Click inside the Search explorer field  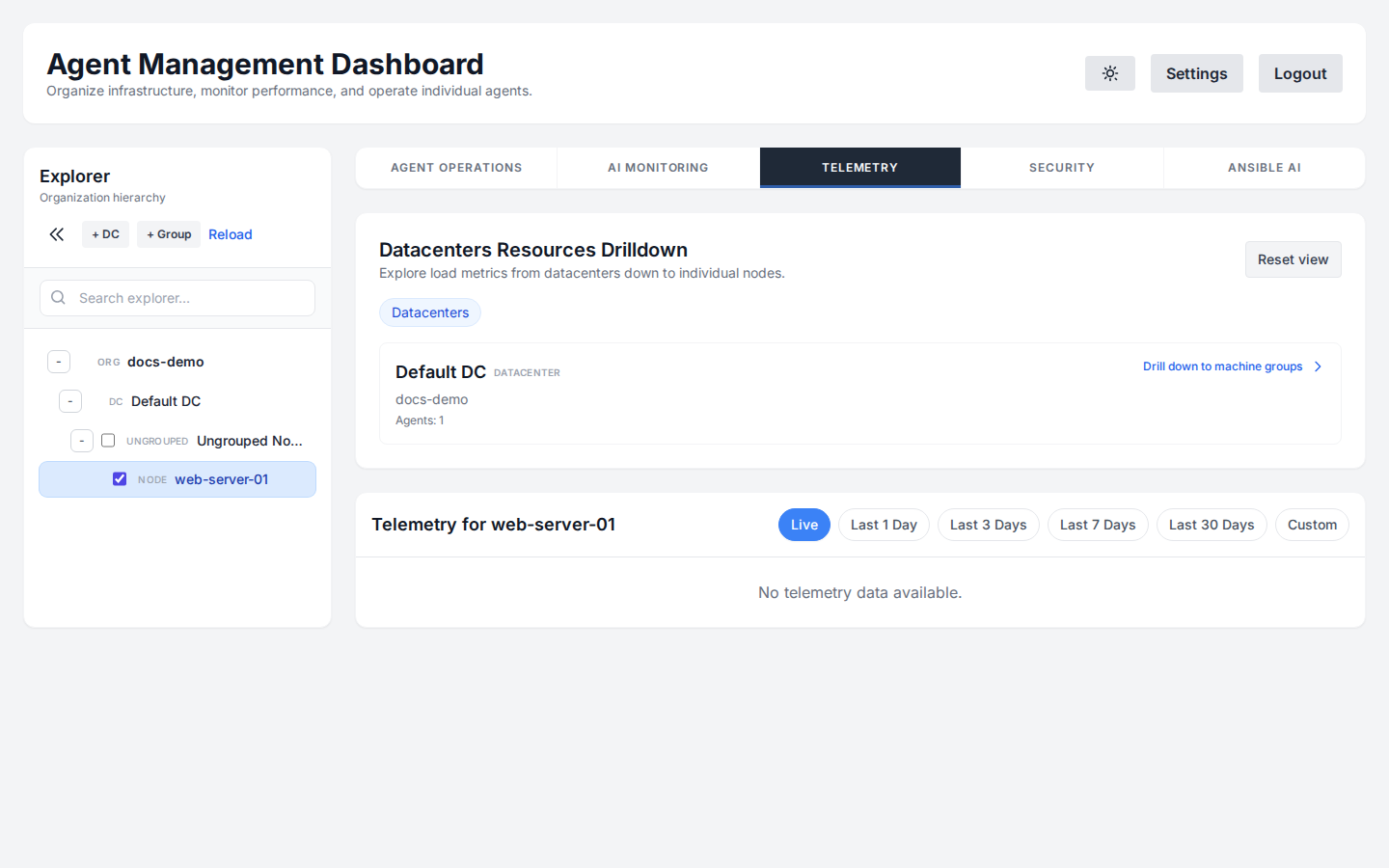(183, 297)
